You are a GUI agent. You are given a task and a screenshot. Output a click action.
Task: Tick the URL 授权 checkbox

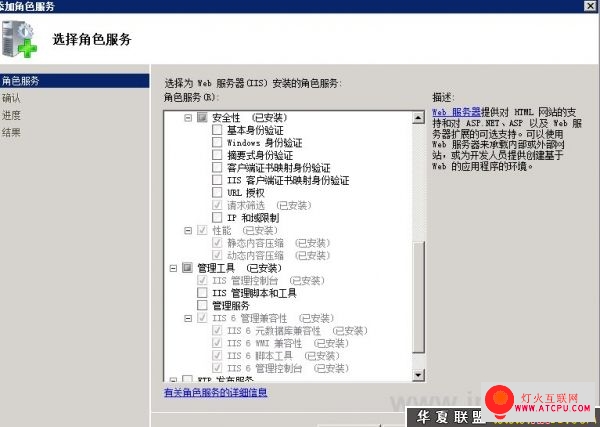[217, 192]
